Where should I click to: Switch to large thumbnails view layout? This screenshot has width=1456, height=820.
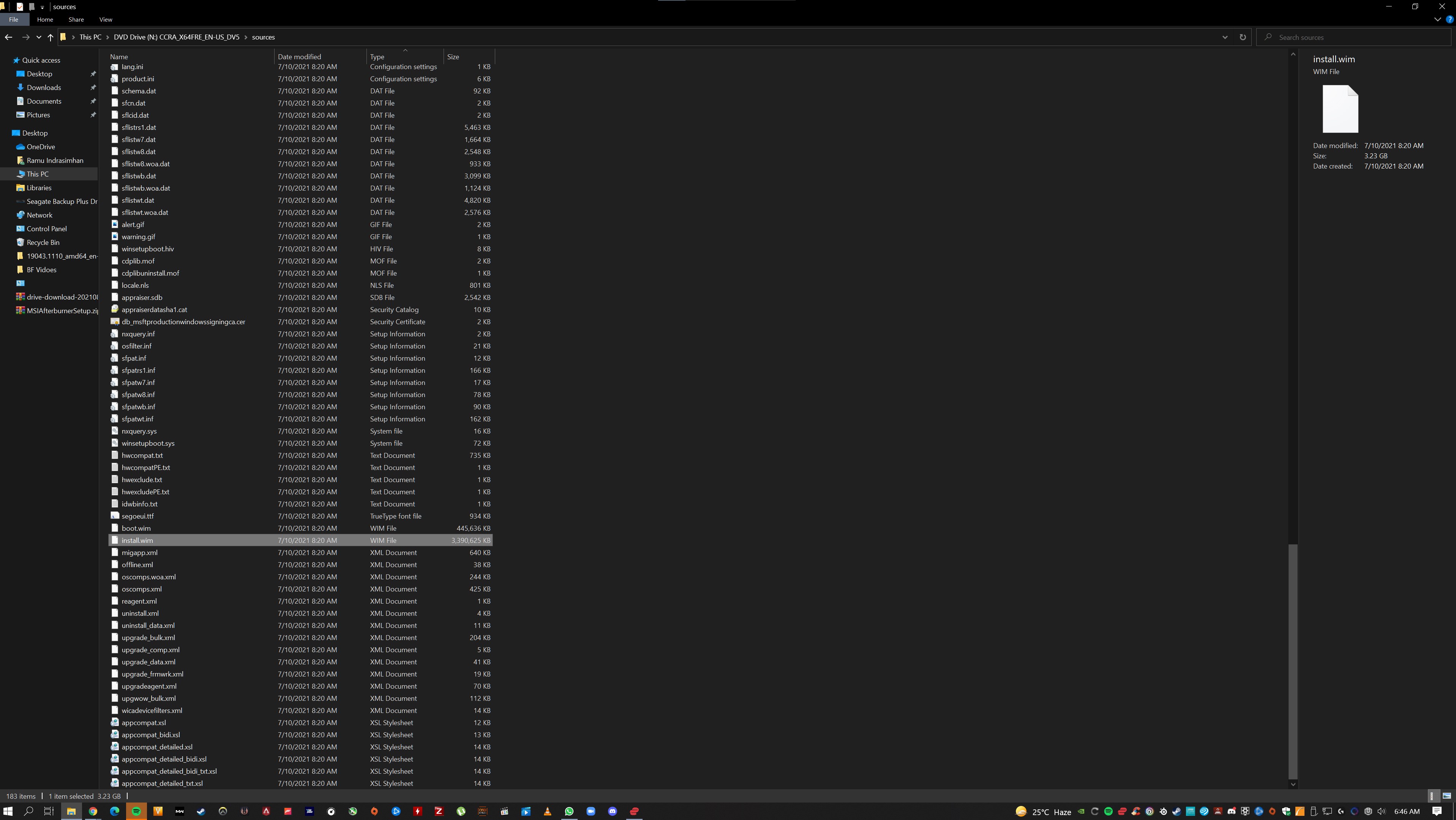(1447, 796)
